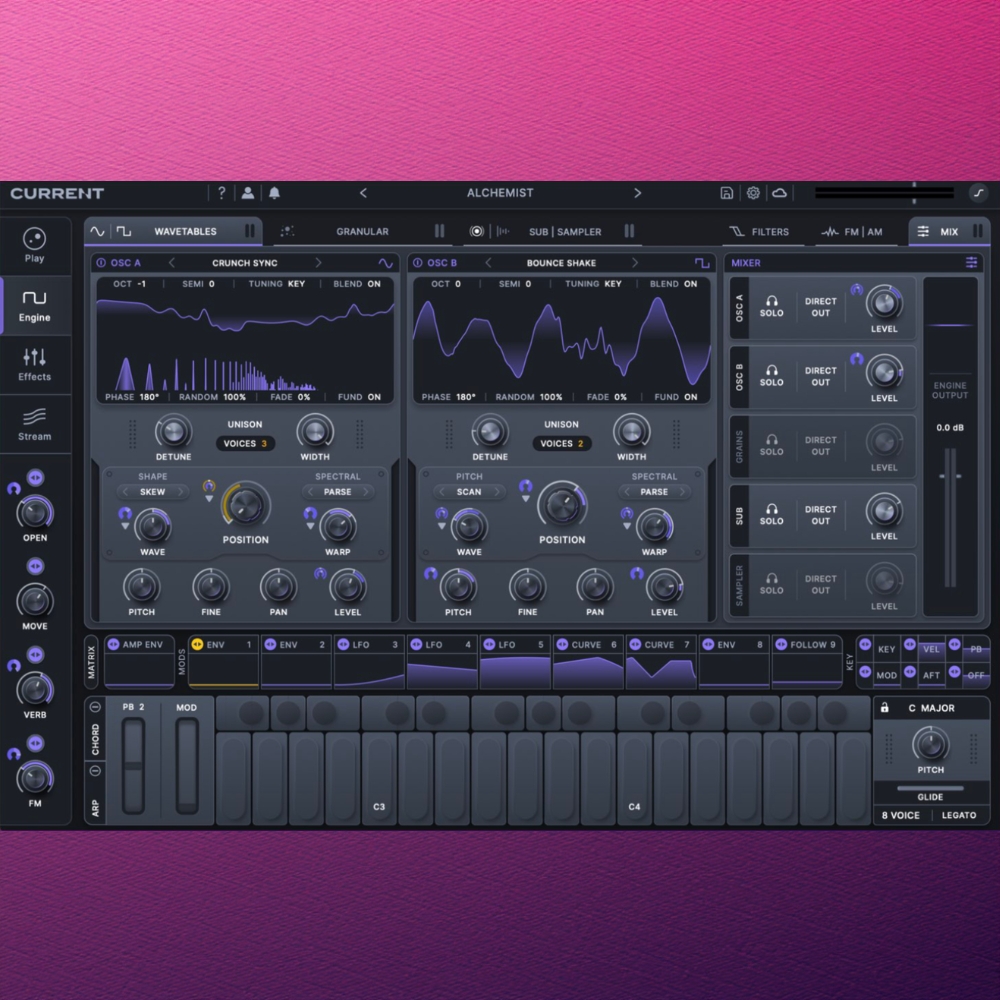Open the user account icon
This screenshot has height=1000, width=1000.
click(x=247, y=193)
